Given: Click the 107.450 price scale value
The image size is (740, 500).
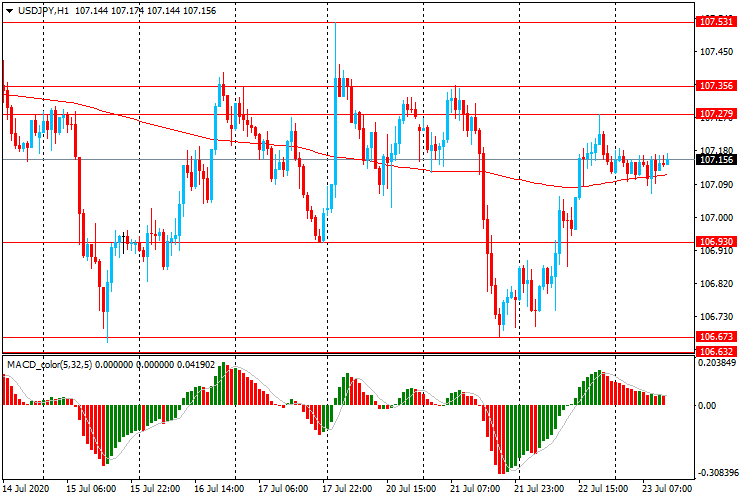Looking at the screenshot, I should 716,52.
